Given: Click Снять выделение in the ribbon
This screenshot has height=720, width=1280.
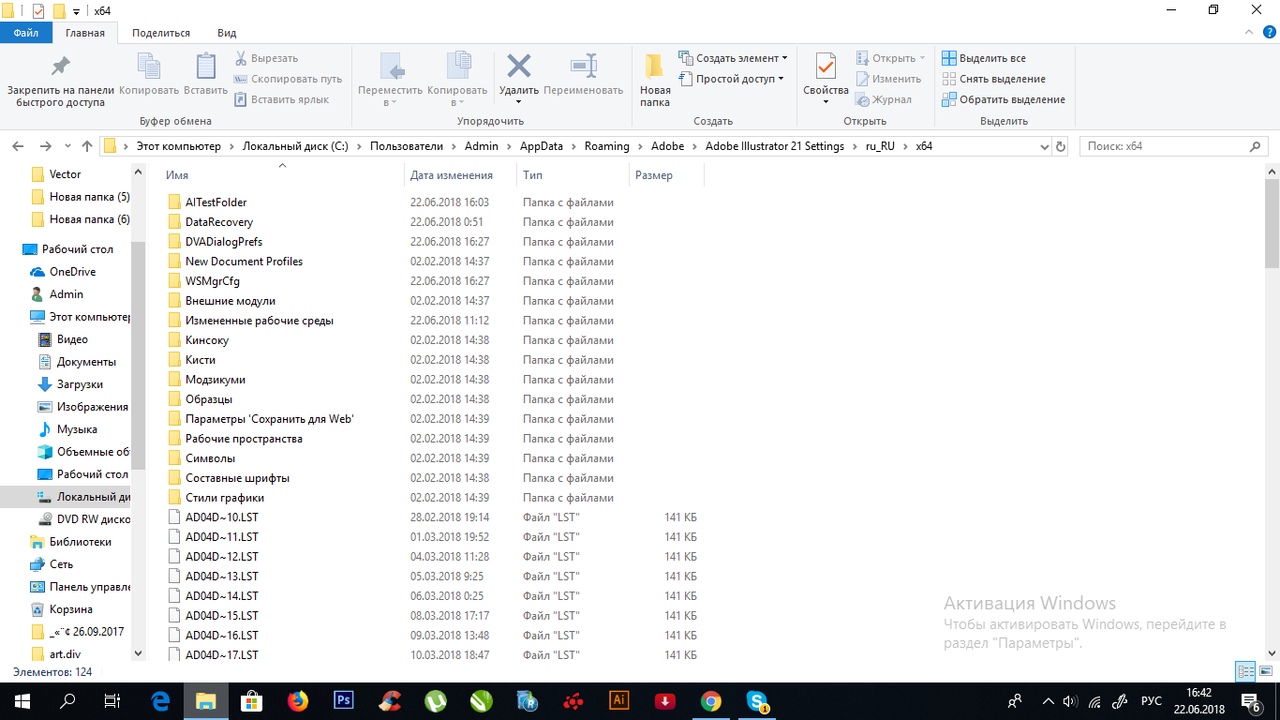Looking at the screenshot, I should pos(994,79).
